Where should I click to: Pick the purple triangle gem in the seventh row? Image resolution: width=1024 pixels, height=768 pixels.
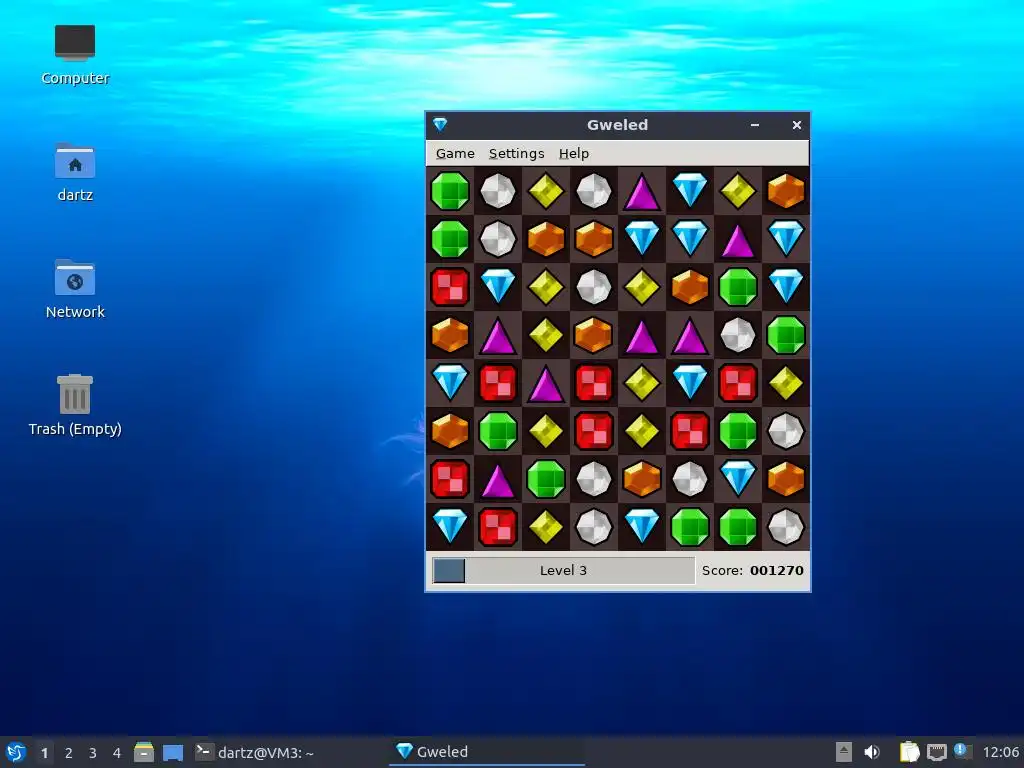pos(498,479)
